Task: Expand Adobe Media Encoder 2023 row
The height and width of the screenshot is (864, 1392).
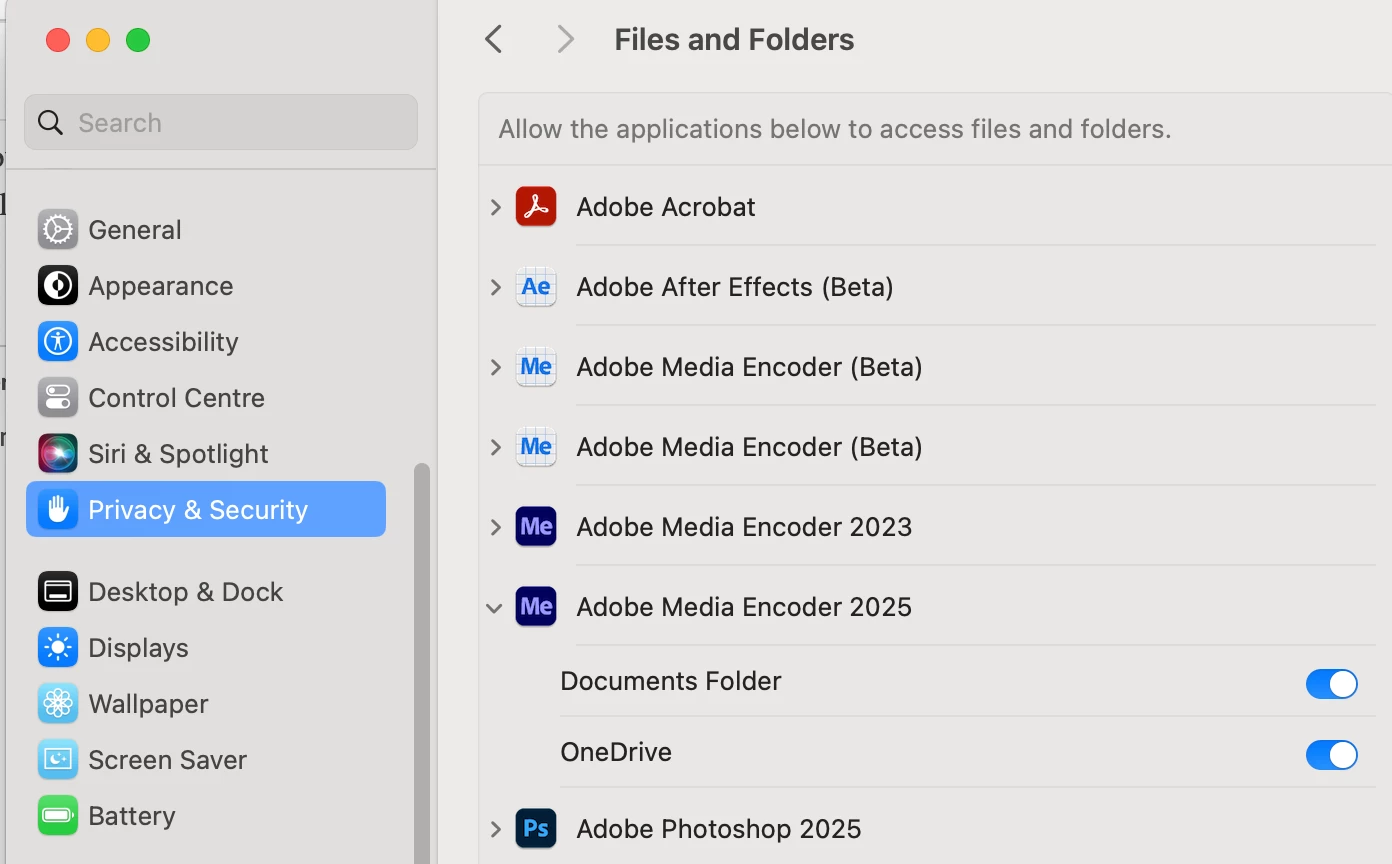Action: [496, 527]
